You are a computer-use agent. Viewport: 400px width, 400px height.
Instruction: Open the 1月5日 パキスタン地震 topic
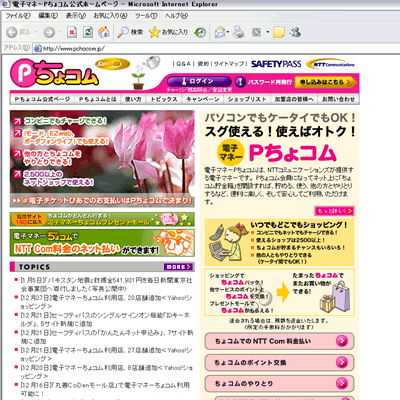pyautogui.click(x=106, y=284)
